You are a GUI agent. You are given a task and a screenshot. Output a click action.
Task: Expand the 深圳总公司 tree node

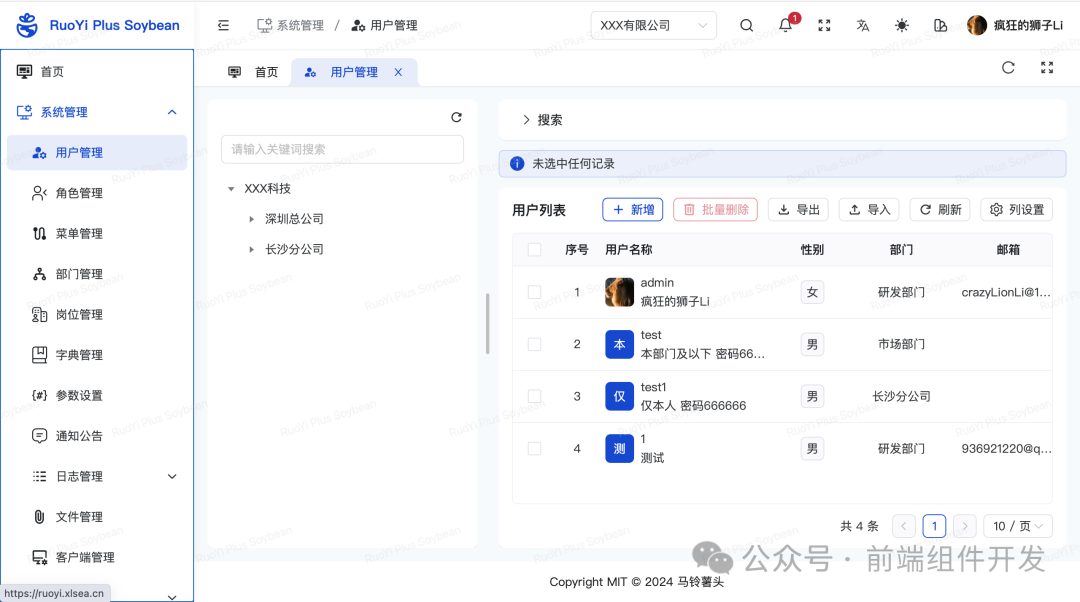pyautogui.click(x=251, y=218)
